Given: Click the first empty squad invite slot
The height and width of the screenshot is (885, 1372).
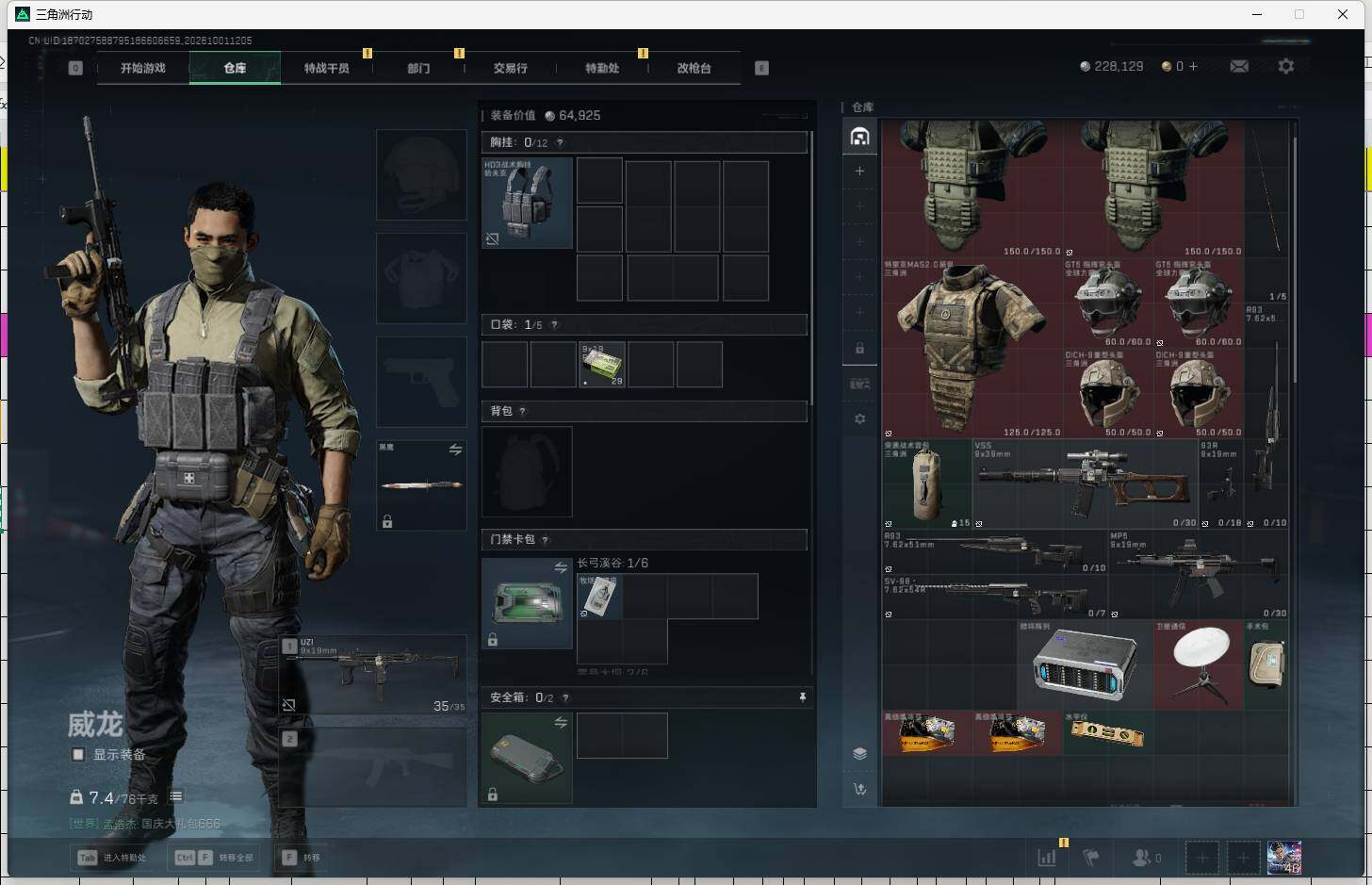Looking at the screenshot, I should [1201, 857].
